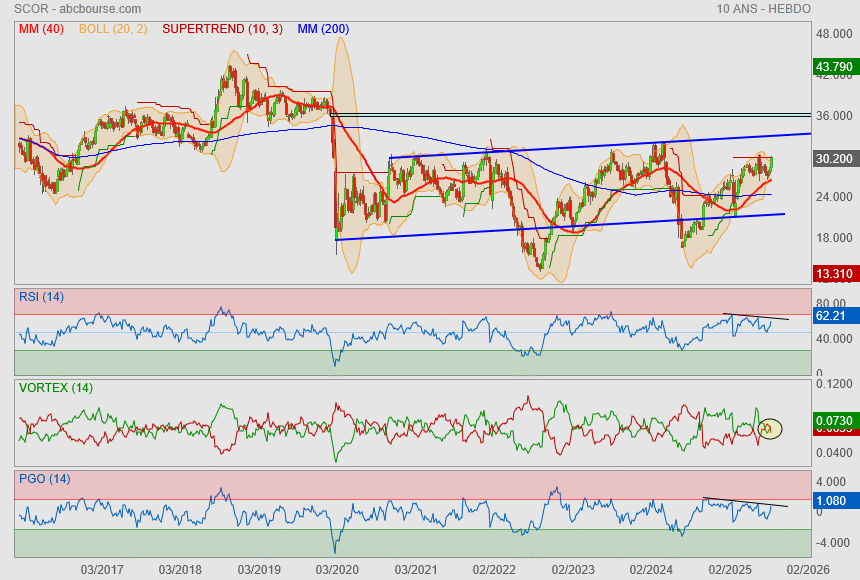This screenshot has height=580, width=860.
Task: Click the green 43.790 price tag
Action: coord(833,68)
